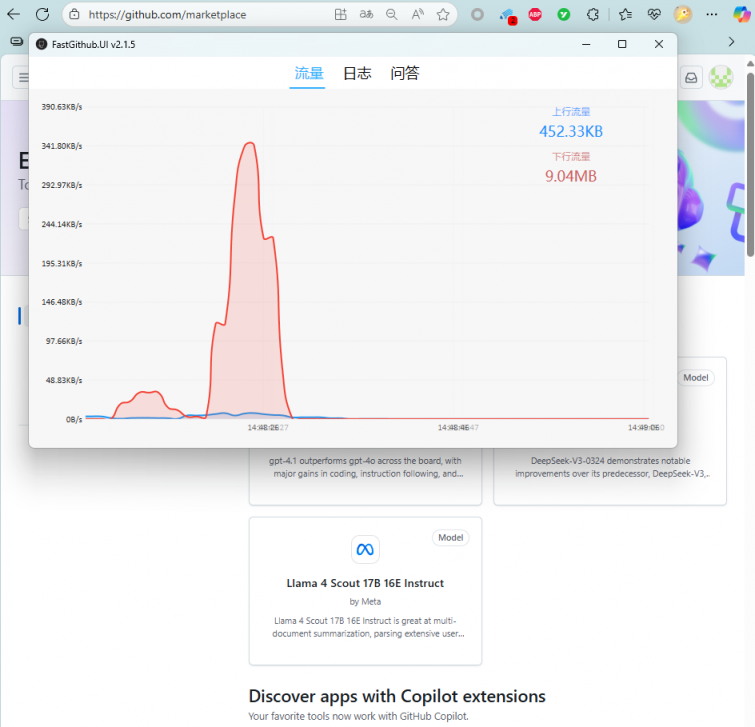Viewport: 755px width, 727px height.
Task: Open the favorites list icon
Action: (x=625, y=15)
